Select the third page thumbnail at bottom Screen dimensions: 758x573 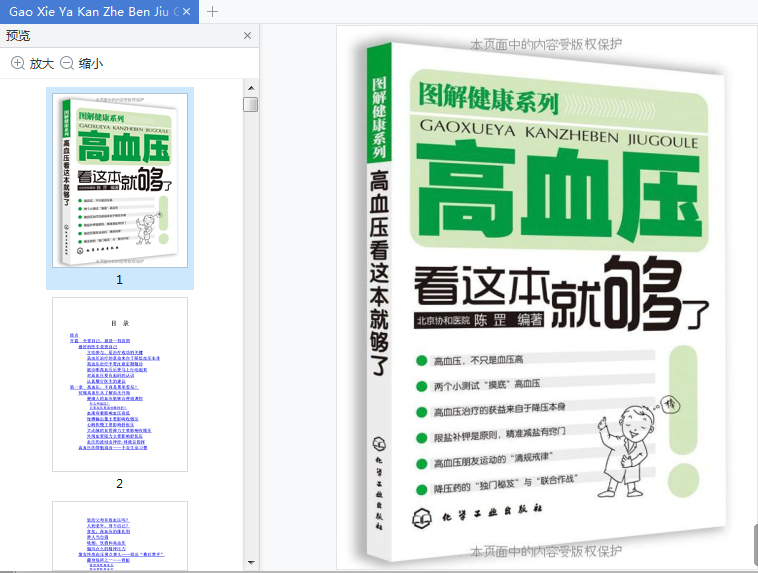120,536
